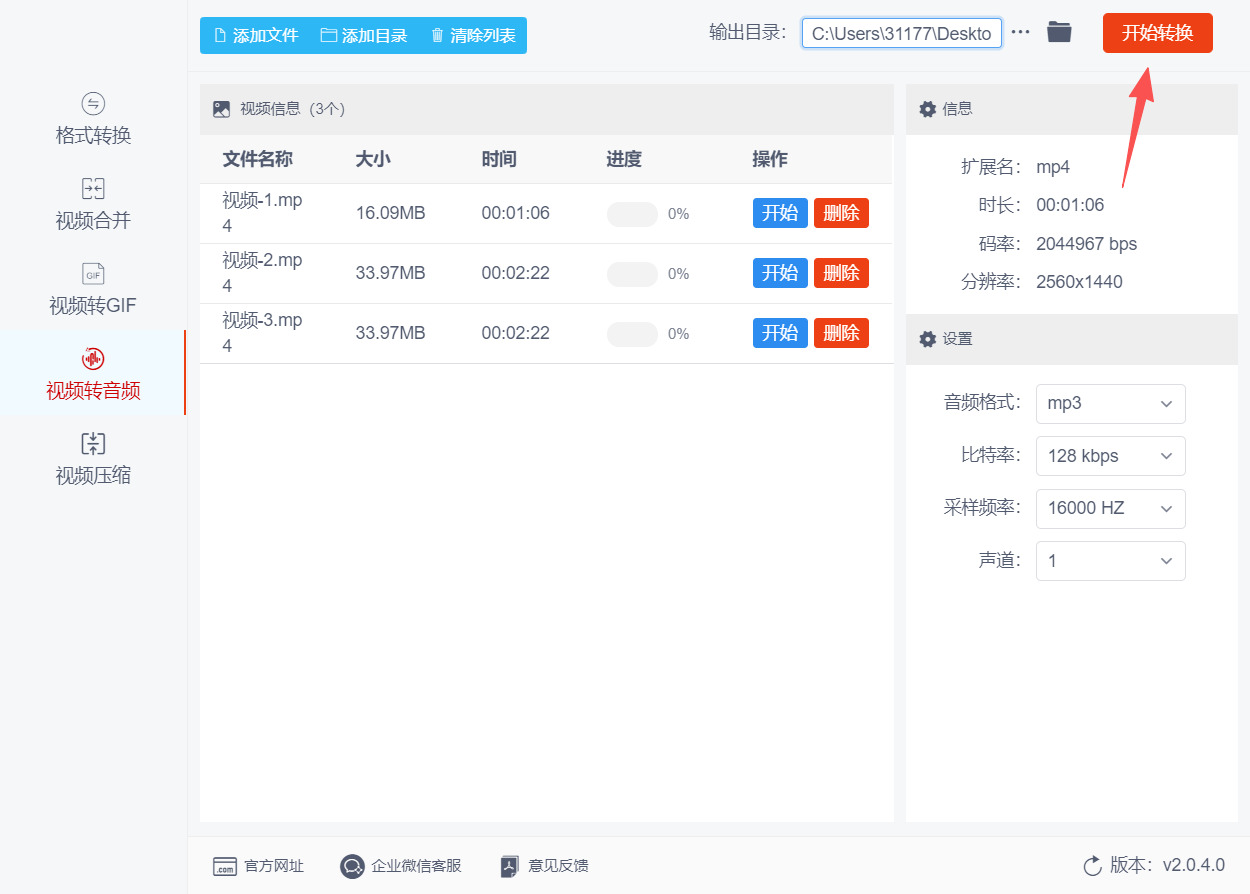Open 视频转GIF section
The height and width of the screenshot is (894, 1250).
coord(93,289)
